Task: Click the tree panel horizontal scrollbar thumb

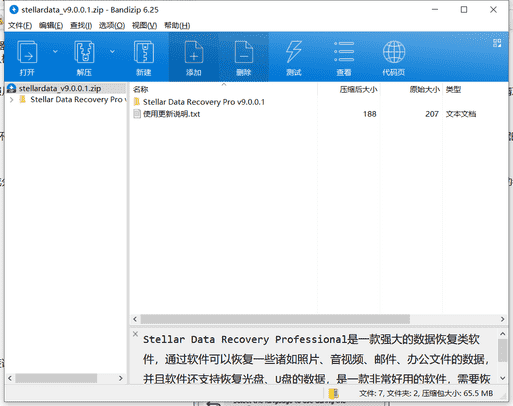Action: tap(56, 378)
